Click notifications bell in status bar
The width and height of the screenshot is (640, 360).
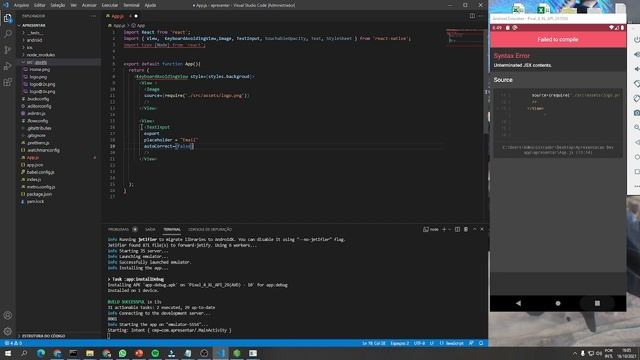coord(481,343)
